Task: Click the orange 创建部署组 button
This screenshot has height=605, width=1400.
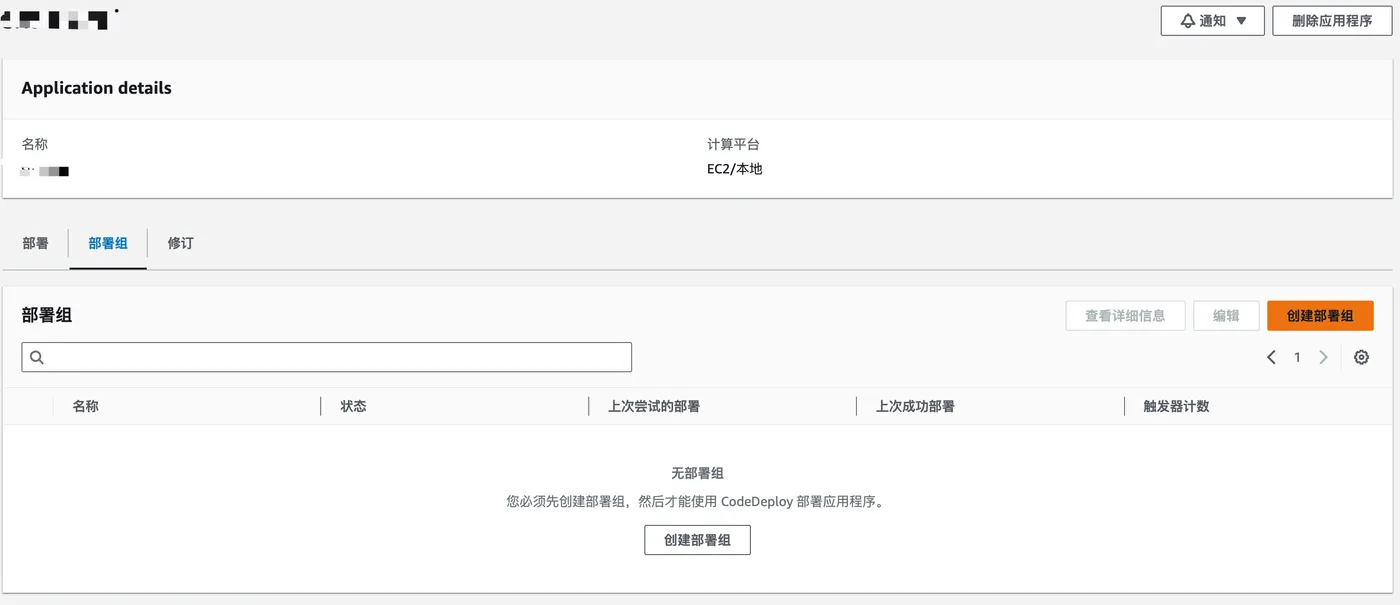Action: 1320,316
